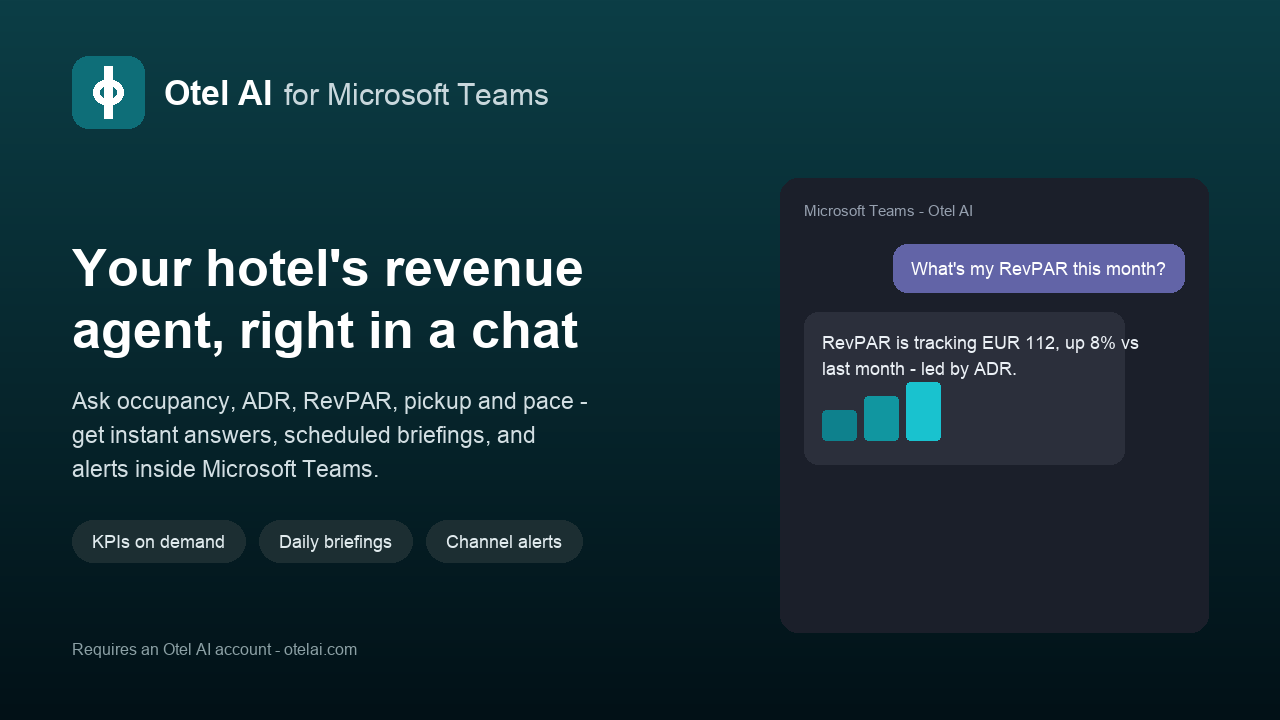
Task: Click the 'Microsoft Teams - Otel AI' window title
Action: [x=888, y=211]
